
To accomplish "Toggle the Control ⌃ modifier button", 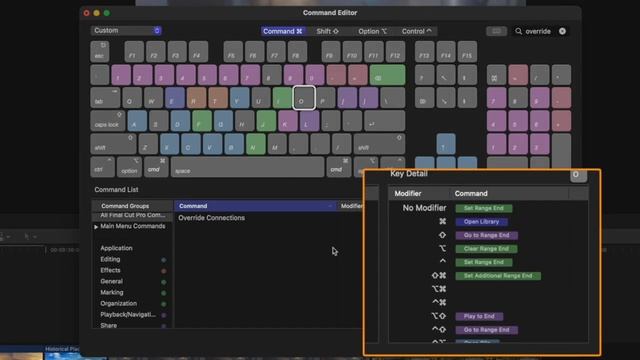I will click(x=416, y=31).
